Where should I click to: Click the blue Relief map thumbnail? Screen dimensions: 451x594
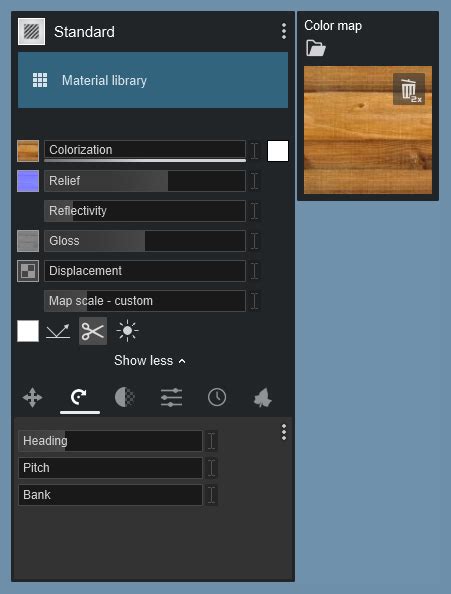(28, 181)
